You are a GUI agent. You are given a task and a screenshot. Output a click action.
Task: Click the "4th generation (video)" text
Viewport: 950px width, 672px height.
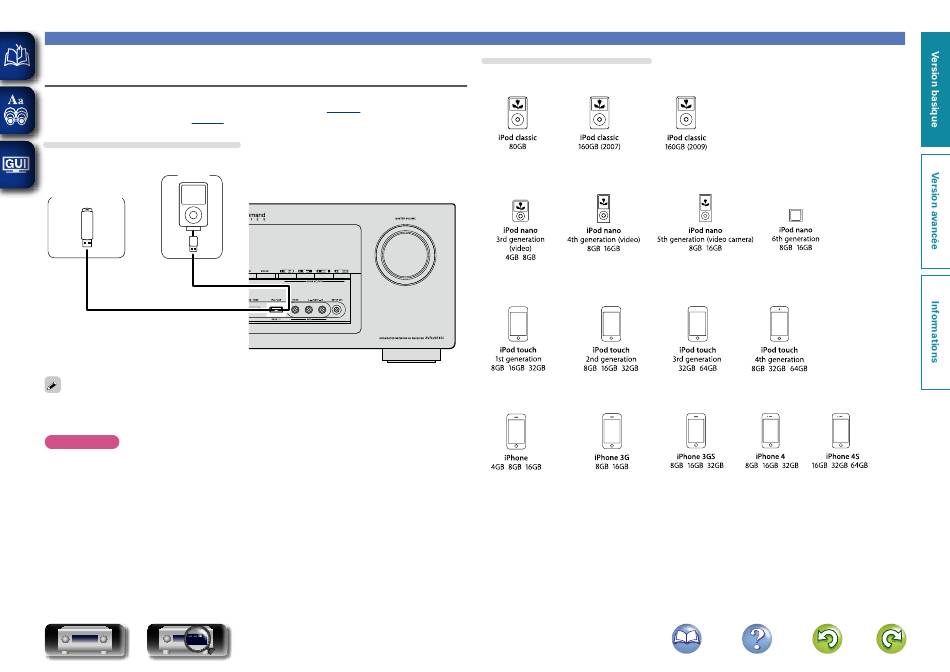tap(603, 239)
